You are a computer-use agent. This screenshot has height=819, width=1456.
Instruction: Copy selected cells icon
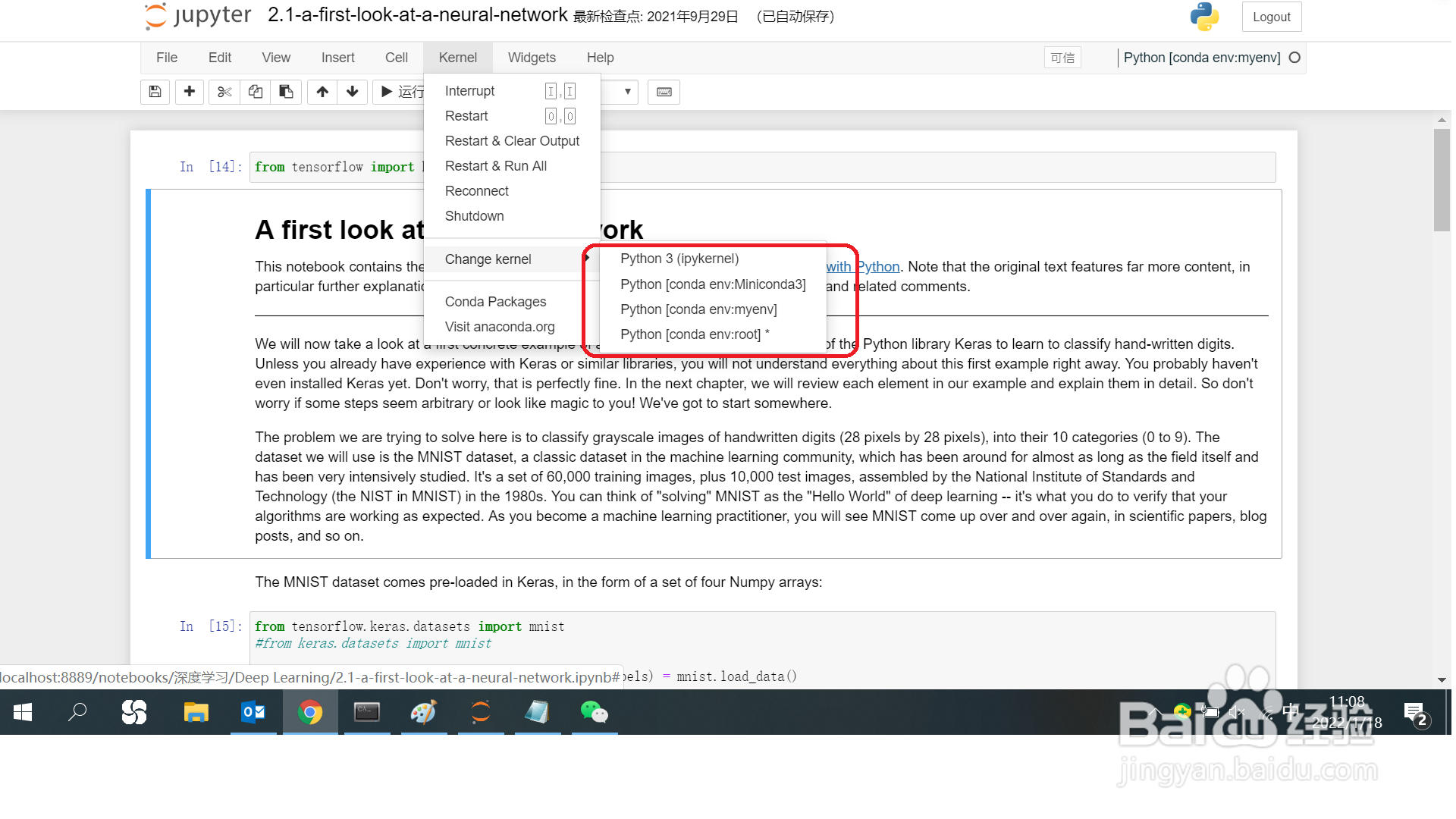[256, 92]
